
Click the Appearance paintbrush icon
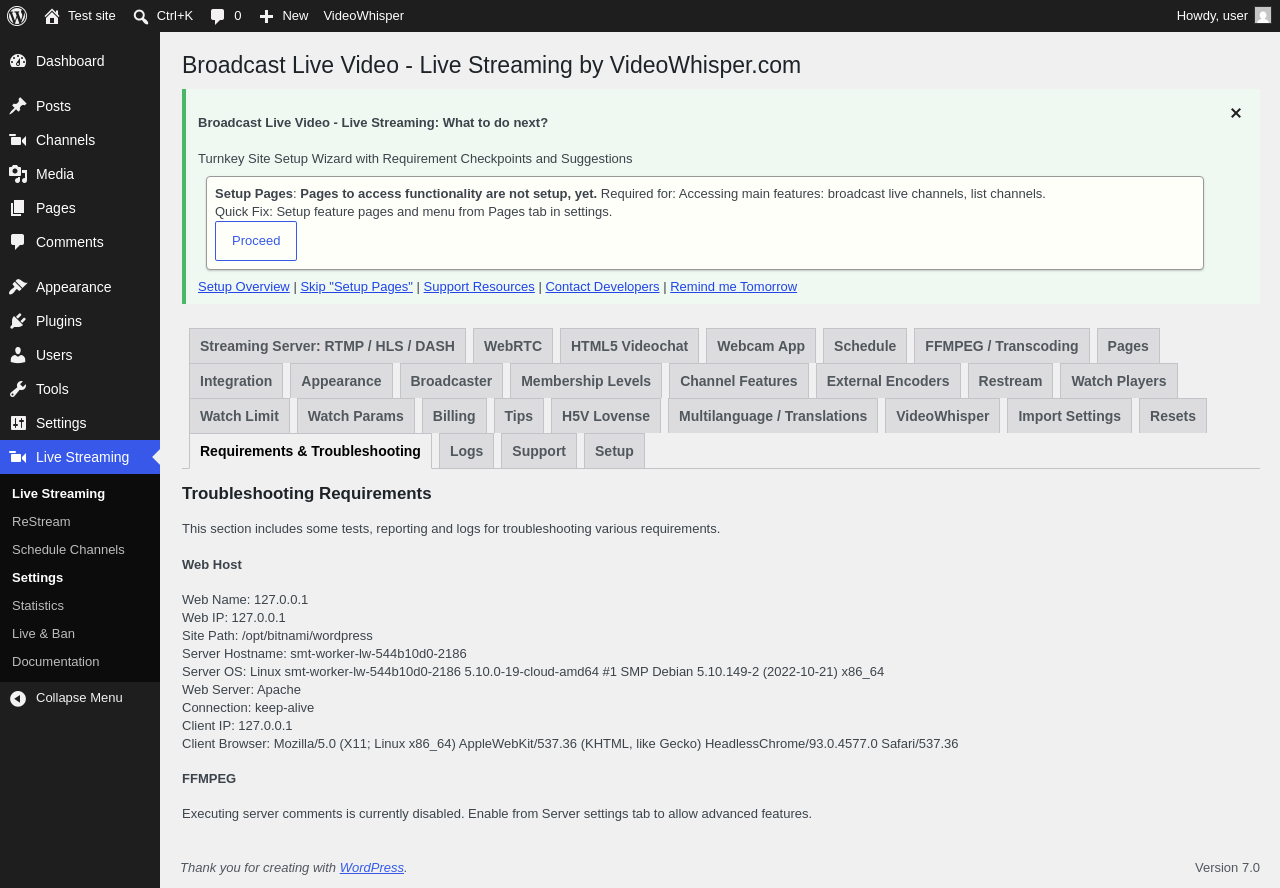pos(18,287)
